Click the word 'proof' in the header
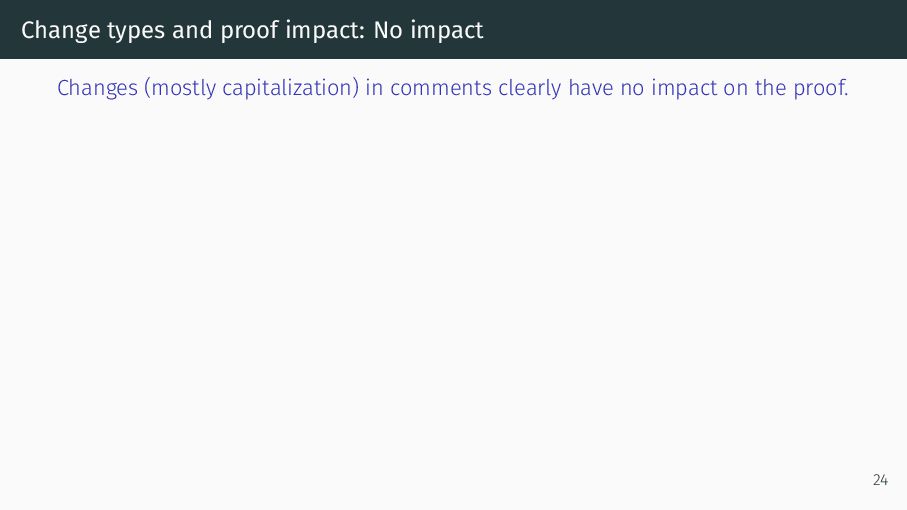This screenshot has width=907, height=510. point(249,30)
